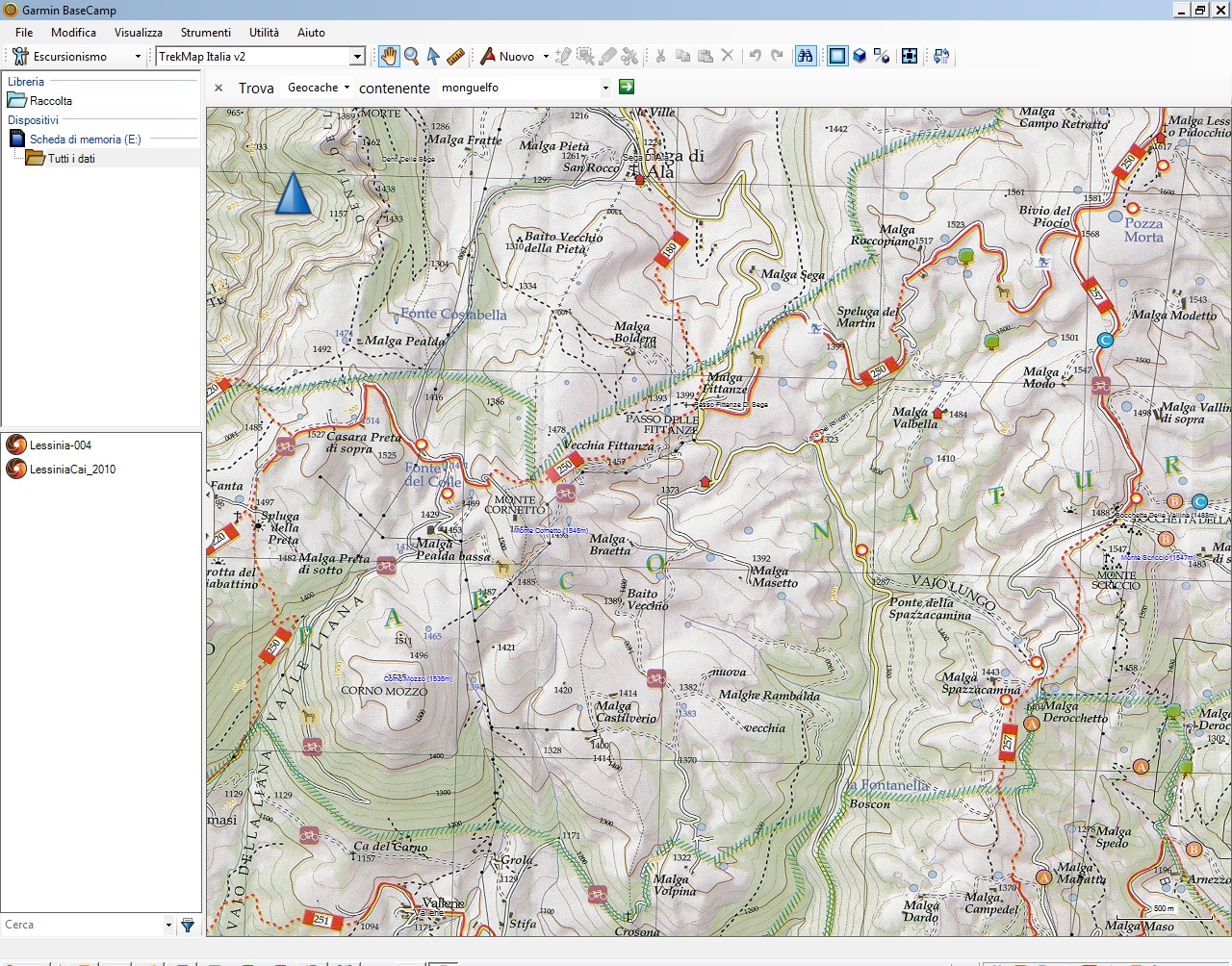Select the Hand pan tool

click(388, 56)
